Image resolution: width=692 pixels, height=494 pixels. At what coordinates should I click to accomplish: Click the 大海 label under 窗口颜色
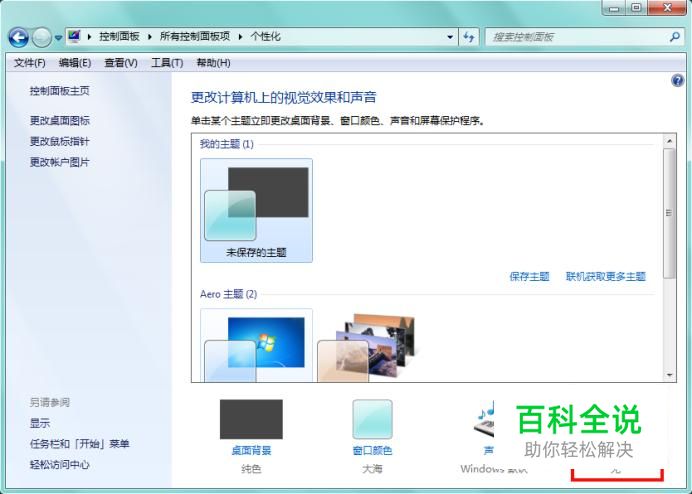[372, 468]
